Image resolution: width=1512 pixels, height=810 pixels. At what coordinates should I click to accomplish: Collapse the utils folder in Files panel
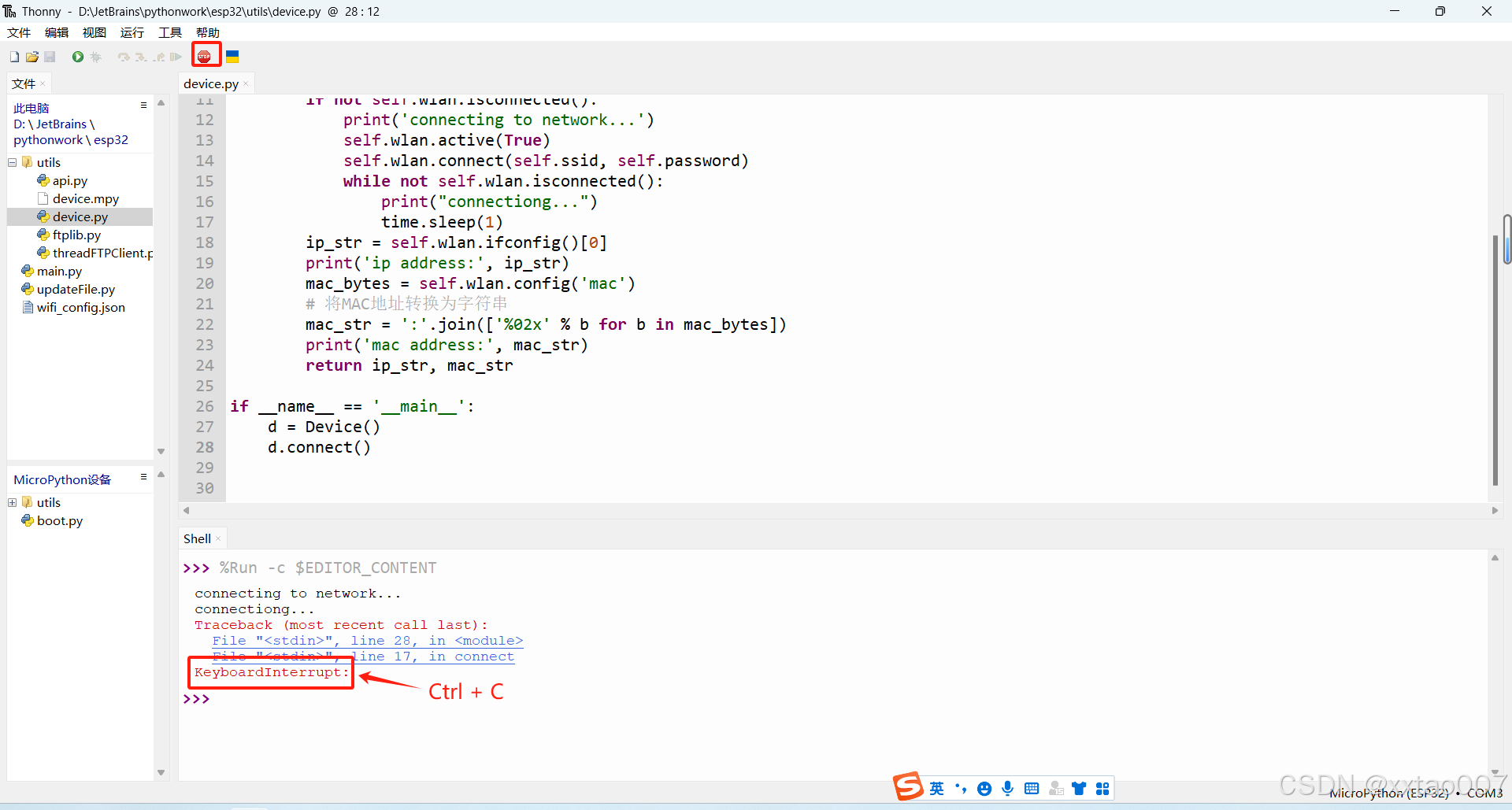(x=12, y=162)
